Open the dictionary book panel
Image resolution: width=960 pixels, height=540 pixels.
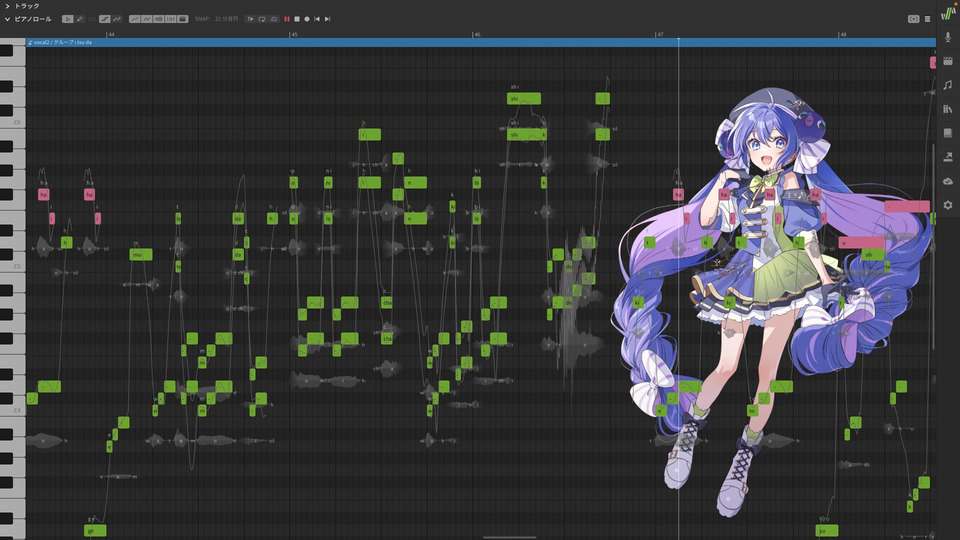[948, 133]
